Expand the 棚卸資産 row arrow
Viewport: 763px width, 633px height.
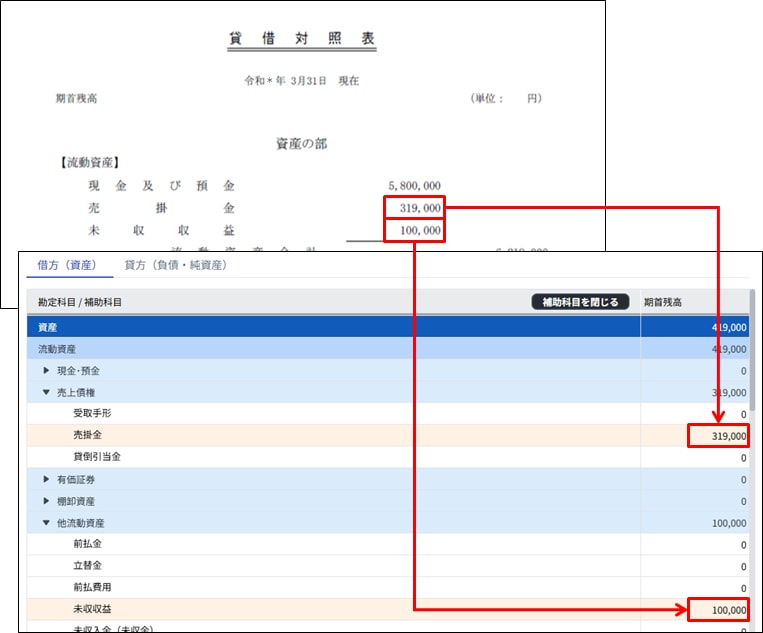coord(46,501)
